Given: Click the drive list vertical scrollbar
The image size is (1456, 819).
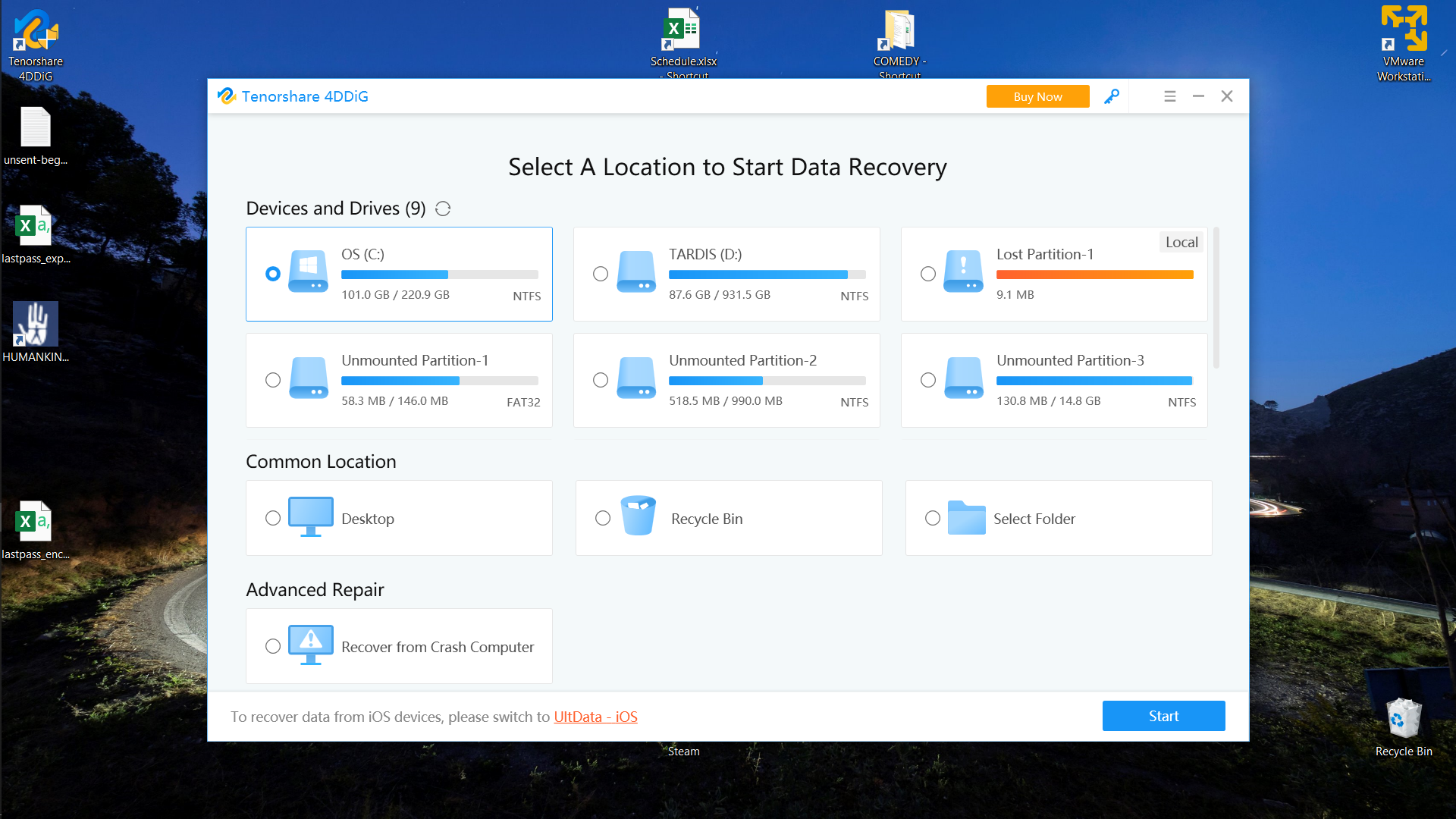Looking at the screenshot, I should click(1216, 297).
